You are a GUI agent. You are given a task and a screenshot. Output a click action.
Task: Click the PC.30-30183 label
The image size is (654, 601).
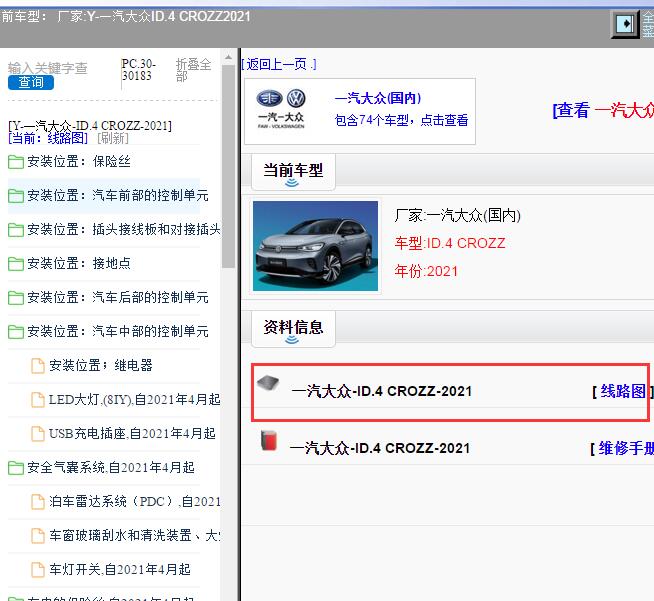139,70
